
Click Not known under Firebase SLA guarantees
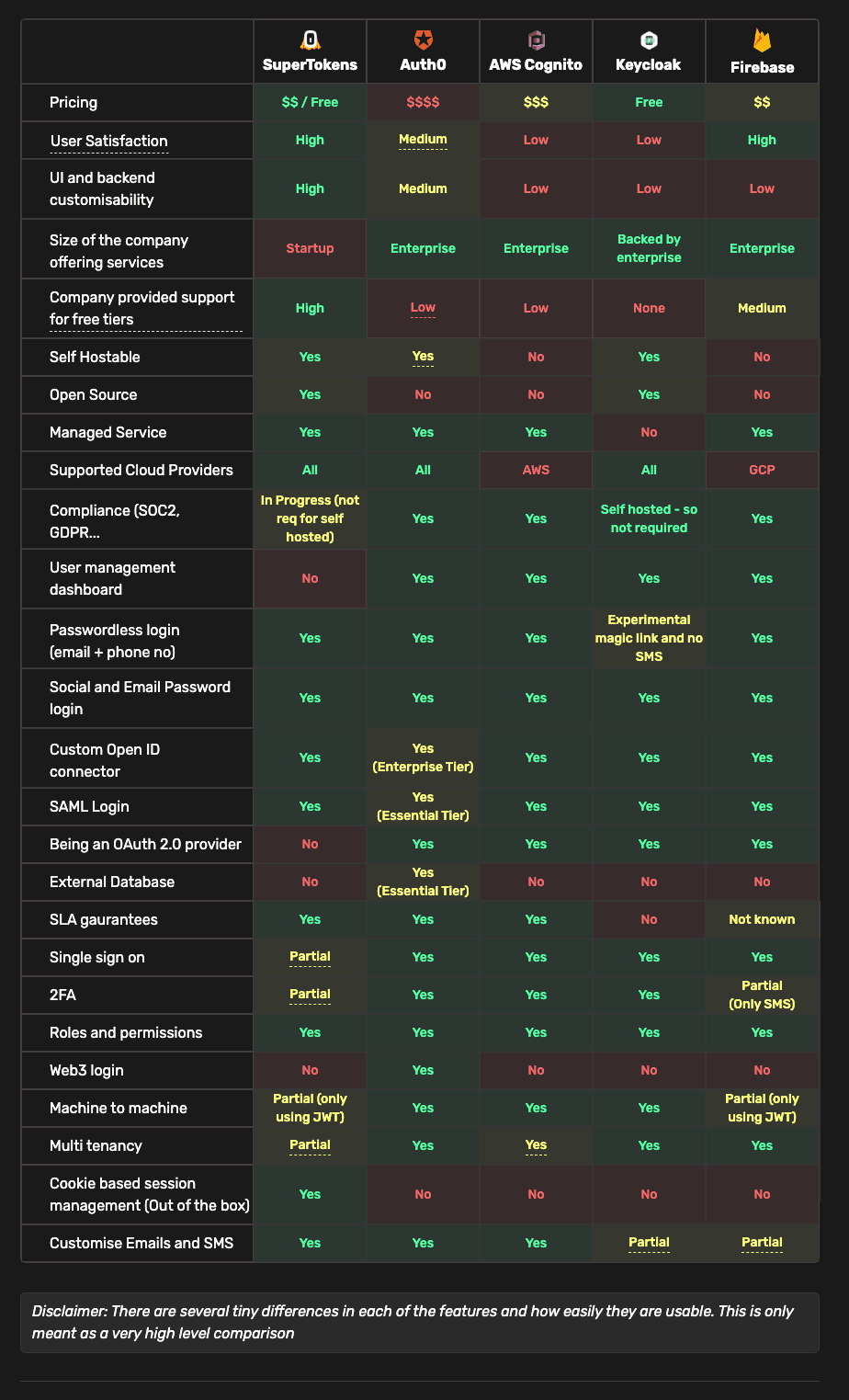tap(762, 918)
